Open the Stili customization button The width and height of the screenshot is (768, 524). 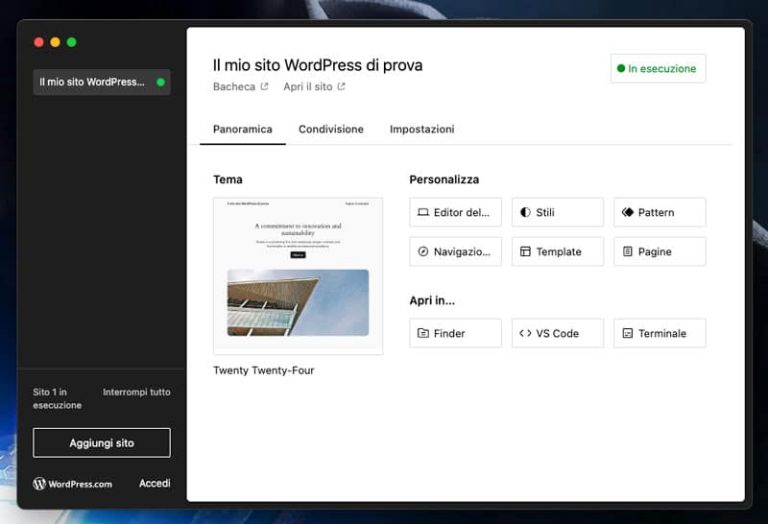(x=557, y=212)
